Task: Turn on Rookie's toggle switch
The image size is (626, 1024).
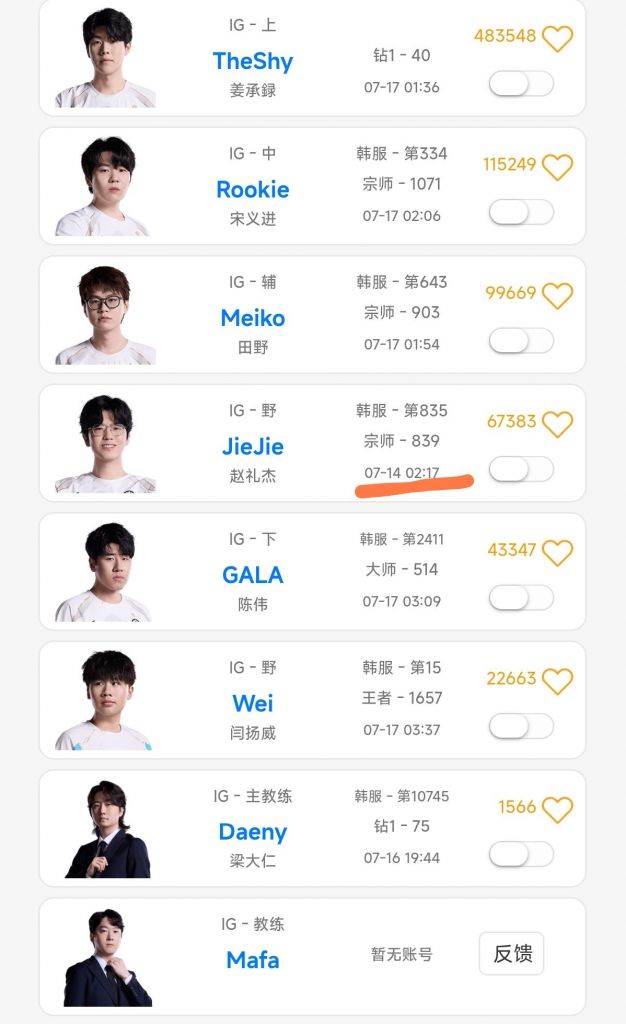Action: [521, 212]
